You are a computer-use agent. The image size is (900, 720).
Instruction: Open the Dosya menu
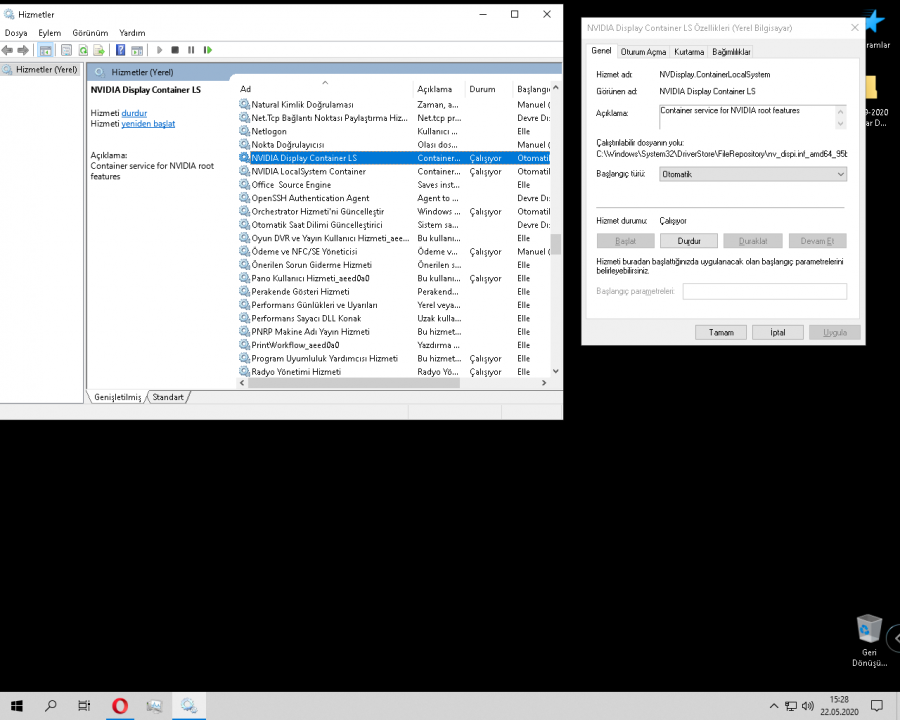click(x=16, y=33)
